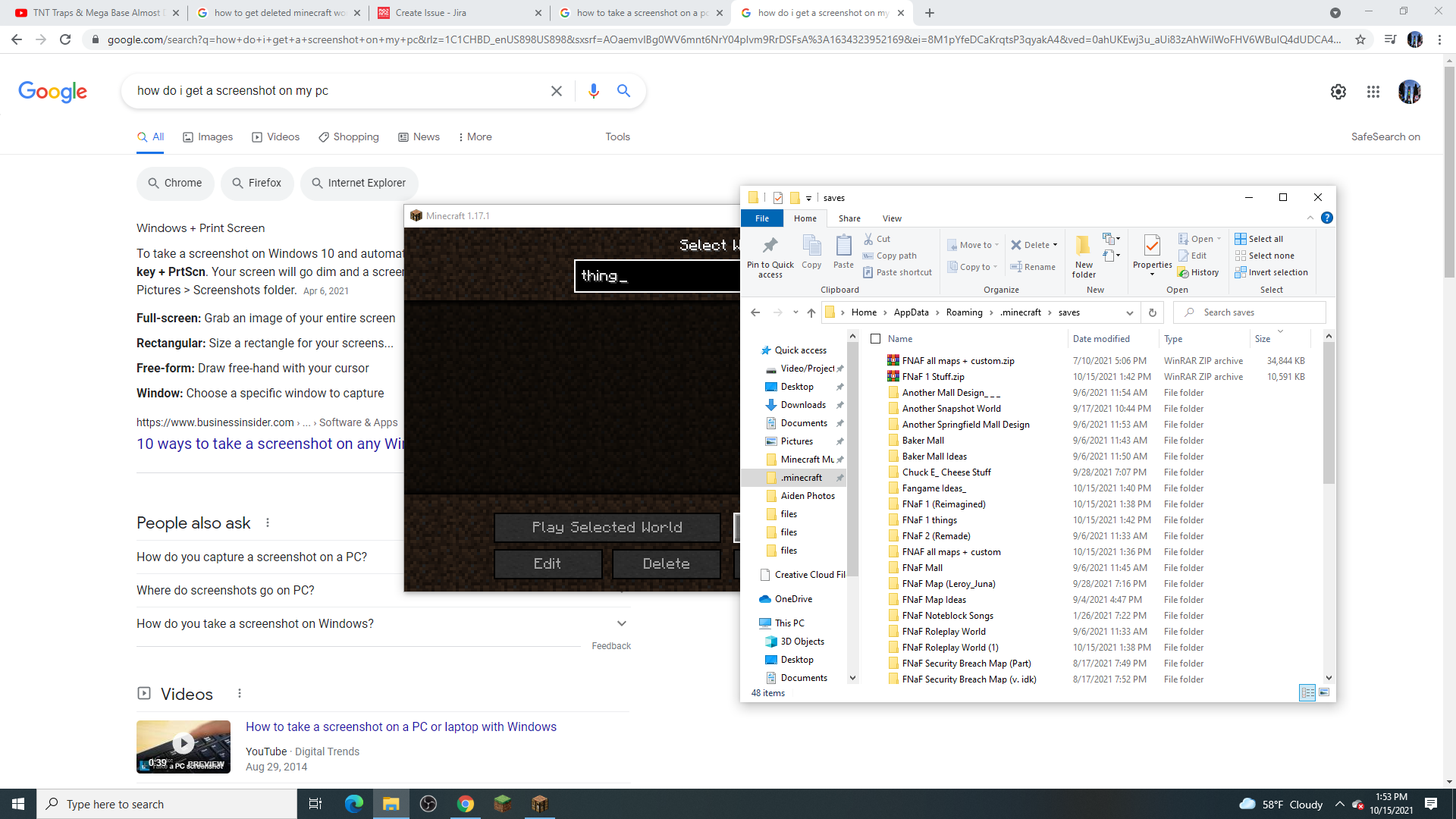Screen dimensions: 1456x819
Task: Click the Paste icon in ribbon
Action: point(843,246)
